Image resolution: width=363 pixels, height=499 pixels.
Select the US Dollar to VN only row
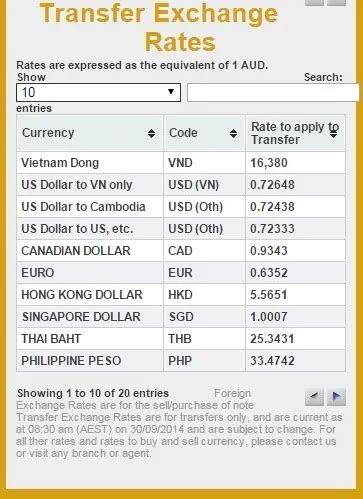point(181,185)
